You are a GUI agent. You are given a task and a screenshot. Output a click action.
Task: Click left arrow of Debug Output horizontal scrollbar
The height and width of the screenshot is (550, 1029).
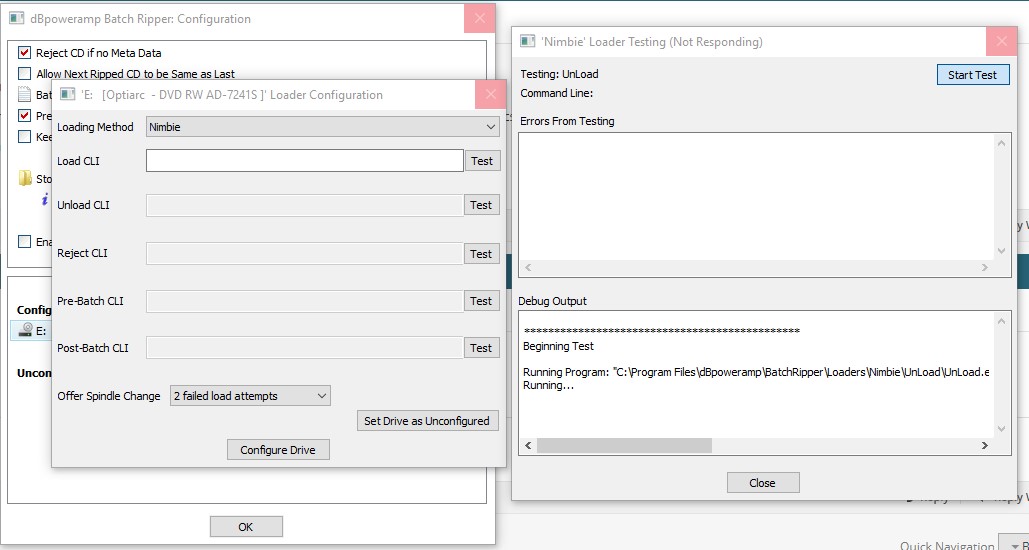tap(528, 445)
